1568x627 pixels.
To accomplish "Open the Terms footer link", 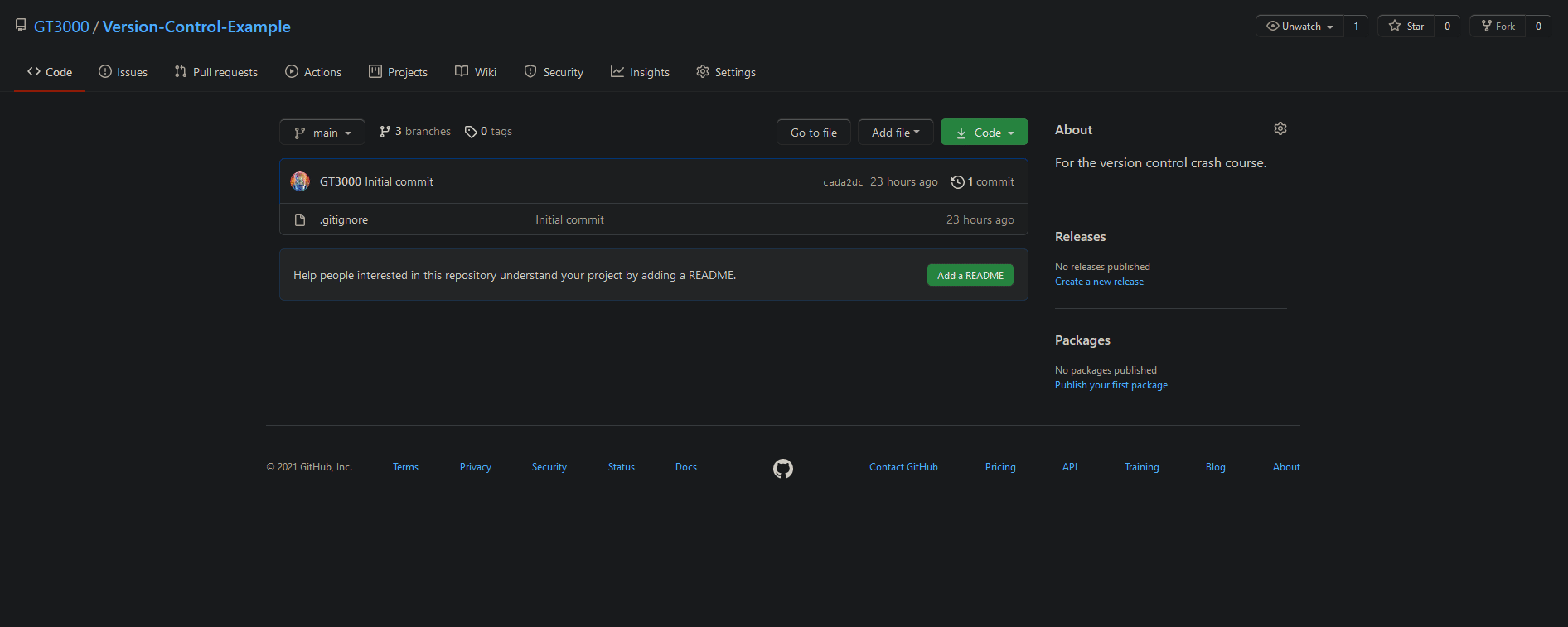I will (x=405, y=467).
